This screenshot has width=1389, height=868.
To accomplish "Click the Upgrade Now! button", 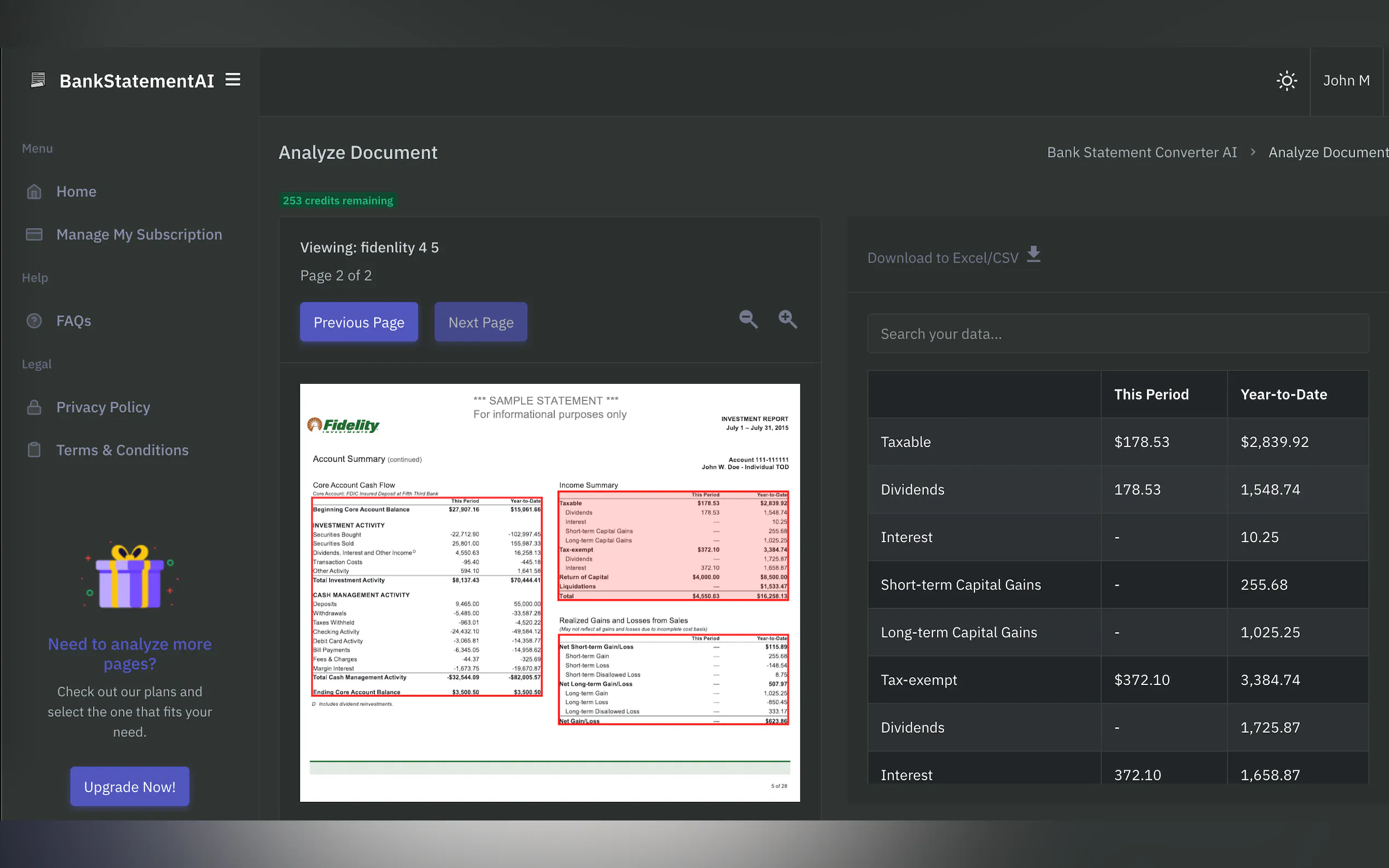I will pyautogui.click(x=129, y=787).
